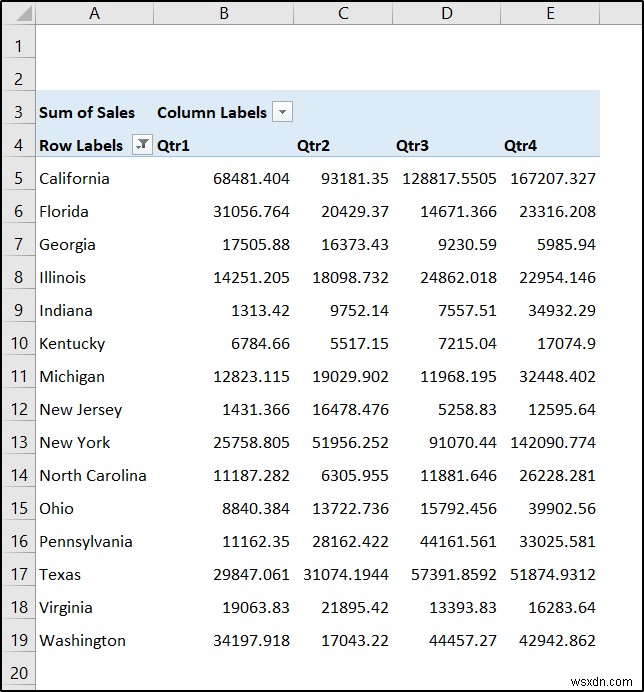Screen dimensions: 644x692
Task: Click New York Qtr3 value 91070.44
Action: pyautogui.click(x=459, y=442)
